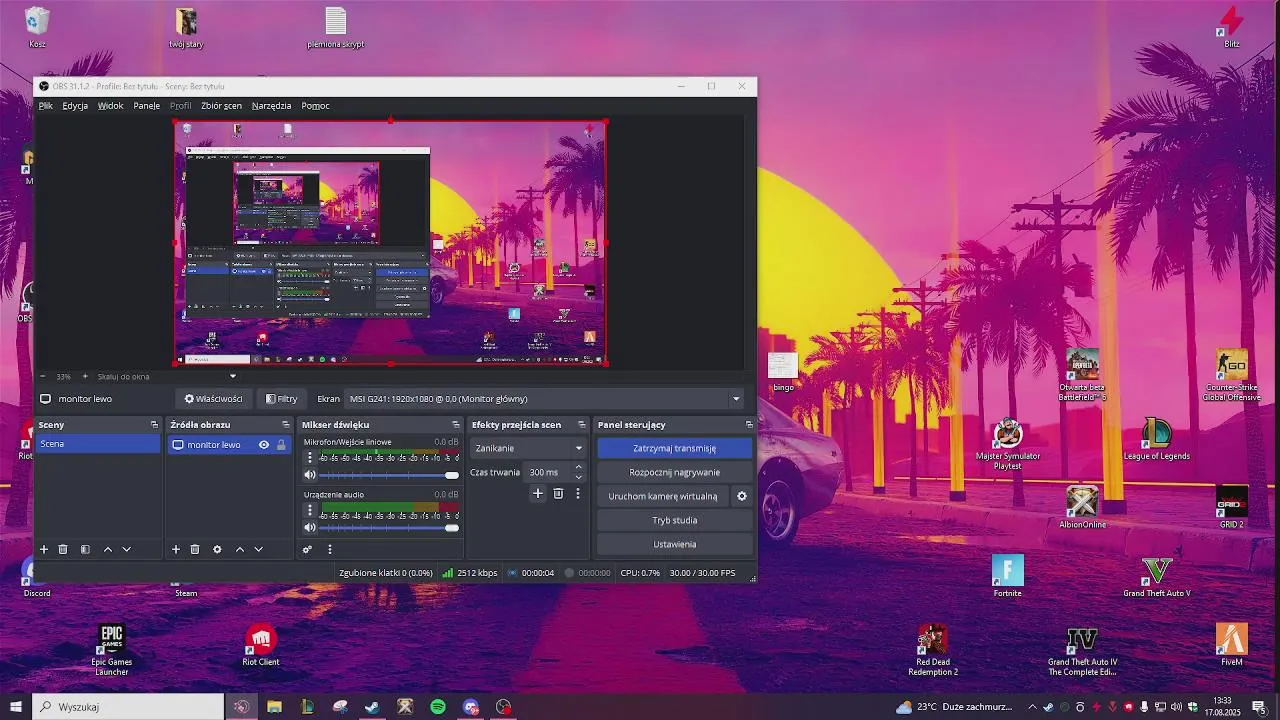Enable Tryb studia
1280x720 pixels.
coord(674,520)
